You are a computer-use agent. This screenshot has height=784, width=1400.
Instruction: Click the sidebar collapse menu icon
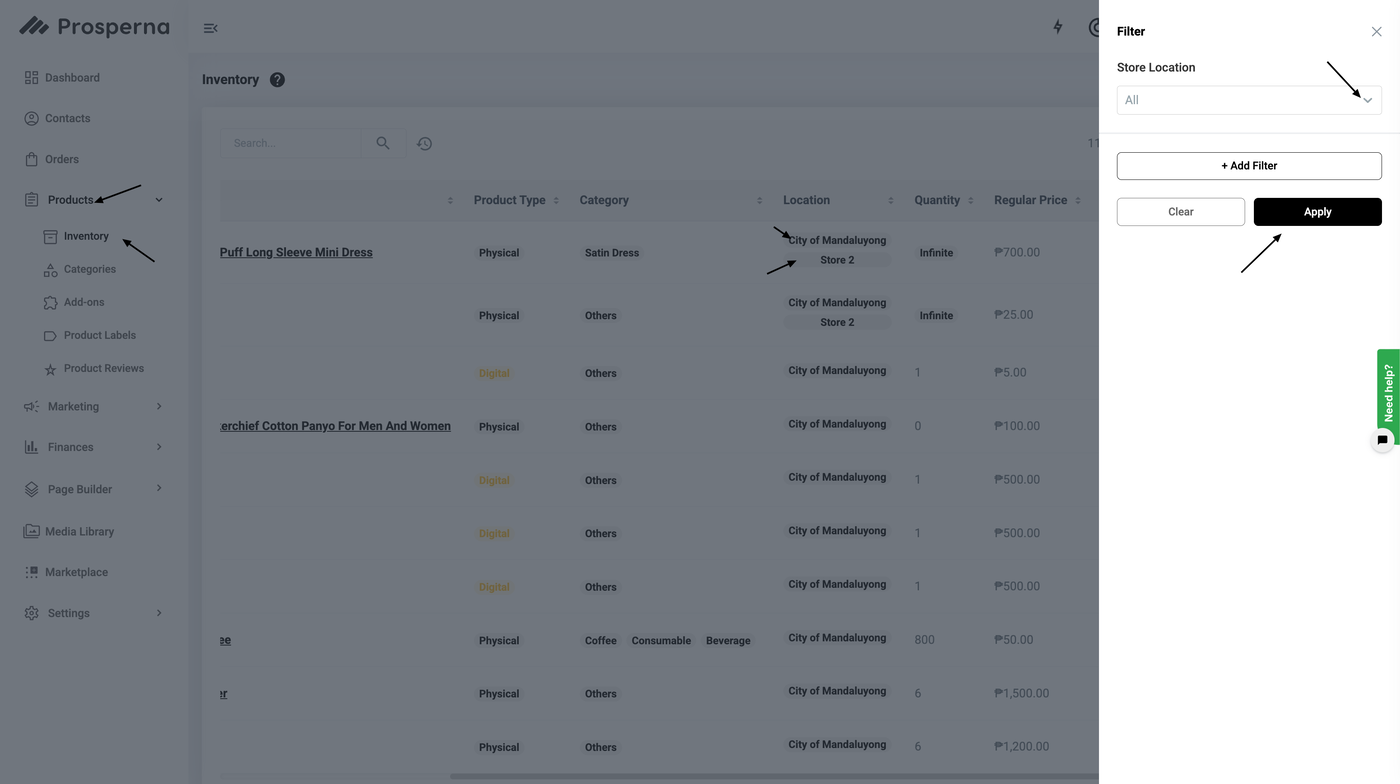[x=210, y=28]
